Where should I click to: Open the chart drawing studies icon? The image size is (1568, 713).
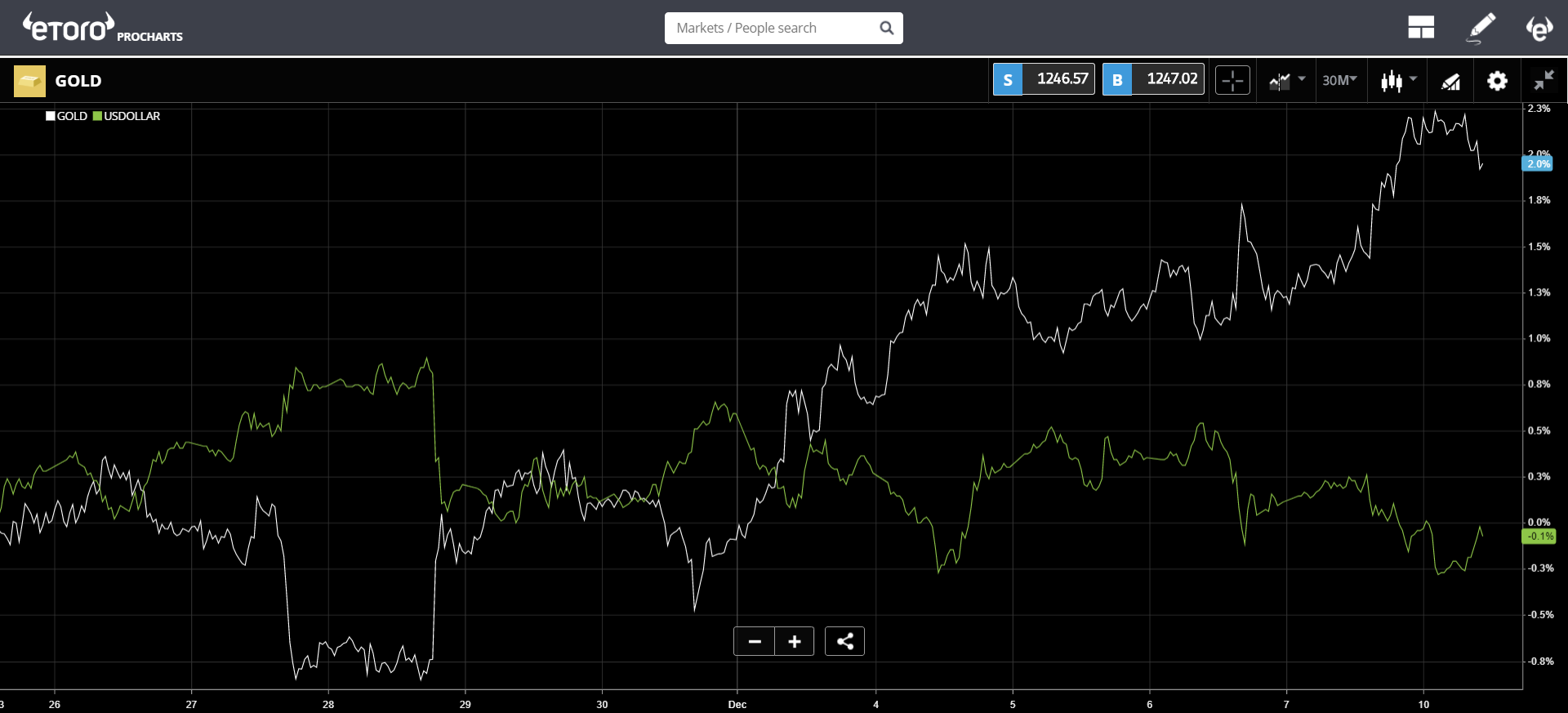click(x=1450, y=81)
